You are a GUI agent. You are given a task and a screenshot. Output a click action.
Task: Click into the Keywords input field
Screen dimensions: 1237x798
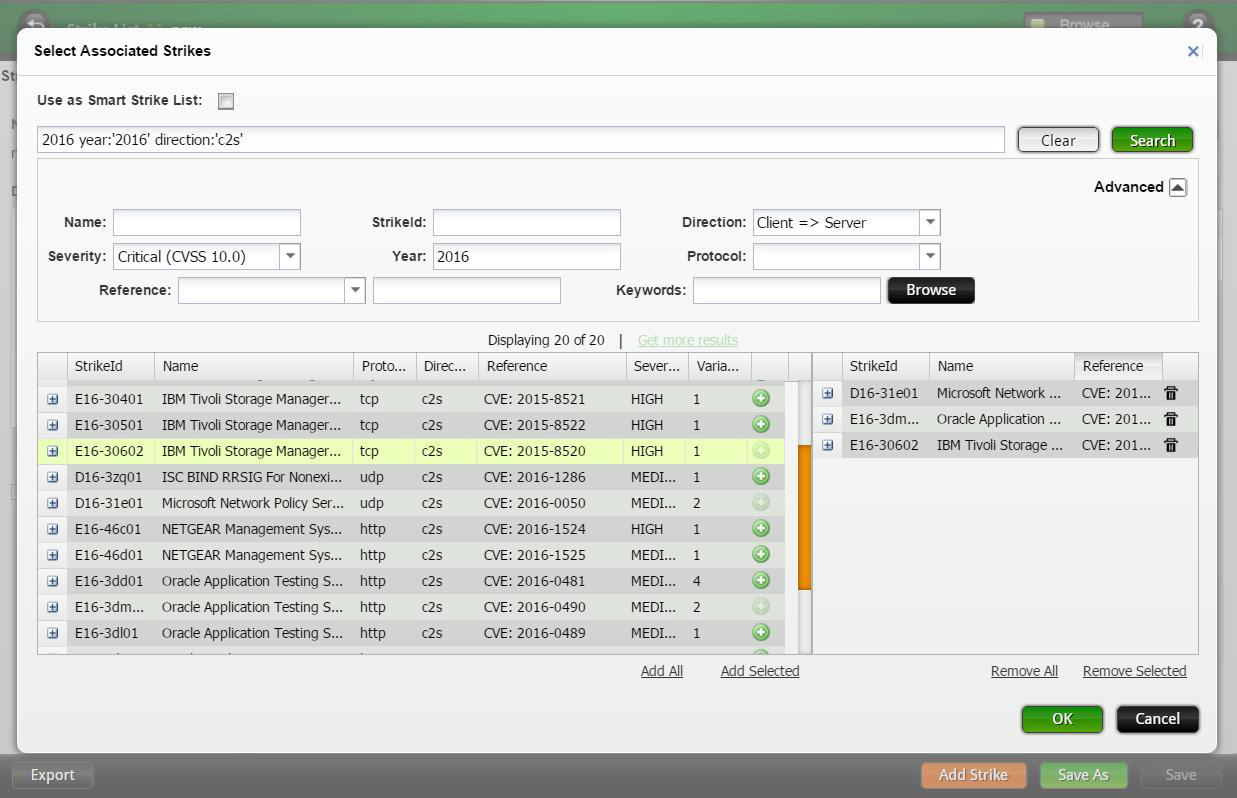[x=786, y=290]
